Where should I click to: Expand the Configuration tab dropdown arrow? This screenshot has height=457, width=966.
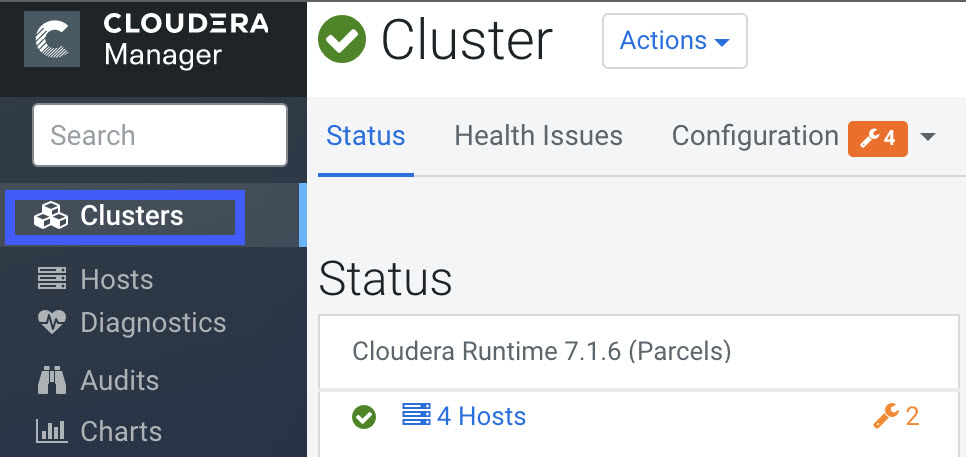(x=928, y=137)
